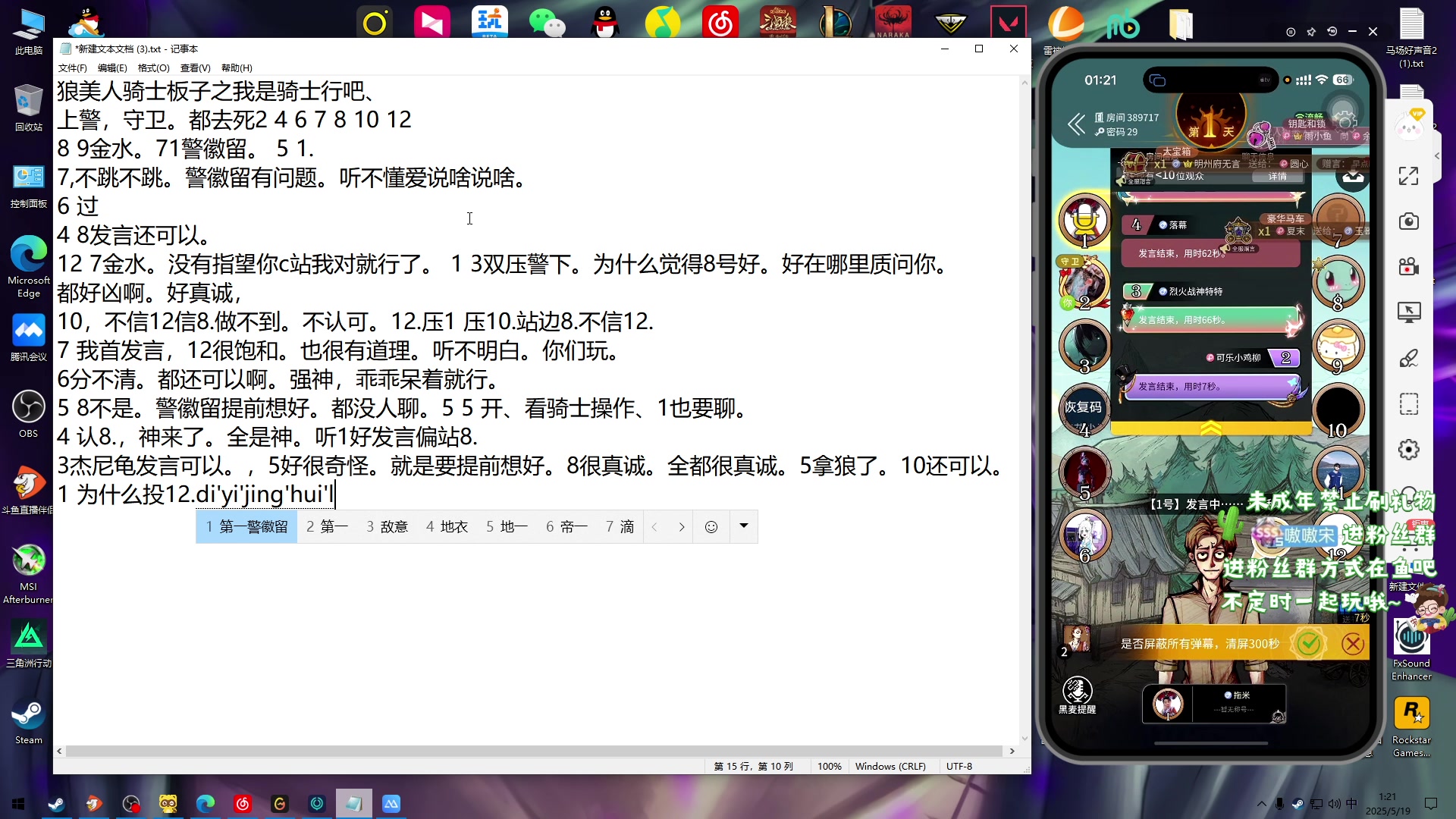Image resolution: width=1456 pixels, height=819 pixels.
Task: Switch to Notepad taskbar button
Action: [353, 804]
